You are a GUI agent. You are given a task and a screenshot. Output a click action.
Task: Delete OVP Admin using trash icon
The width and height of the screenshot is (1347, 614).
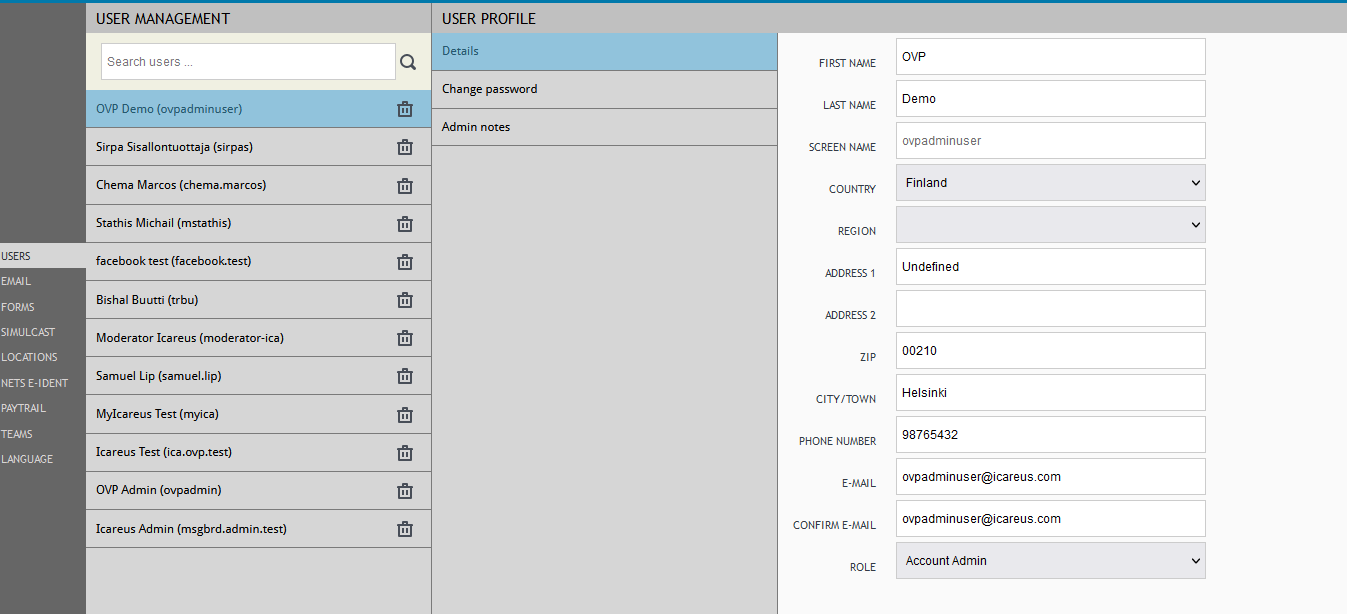(x=405, y=490)
